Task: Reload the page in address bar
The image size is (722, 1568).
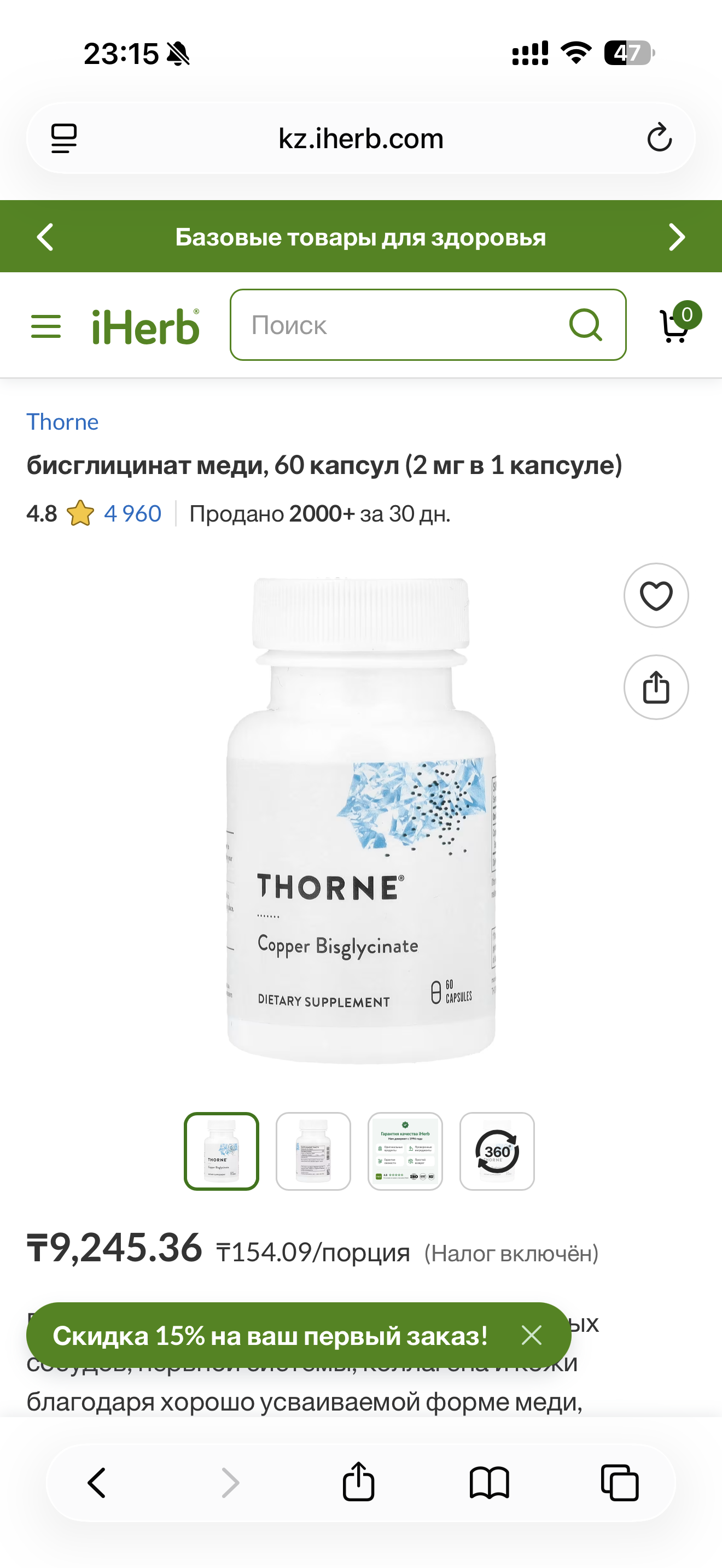Action: tap(659, 138)
